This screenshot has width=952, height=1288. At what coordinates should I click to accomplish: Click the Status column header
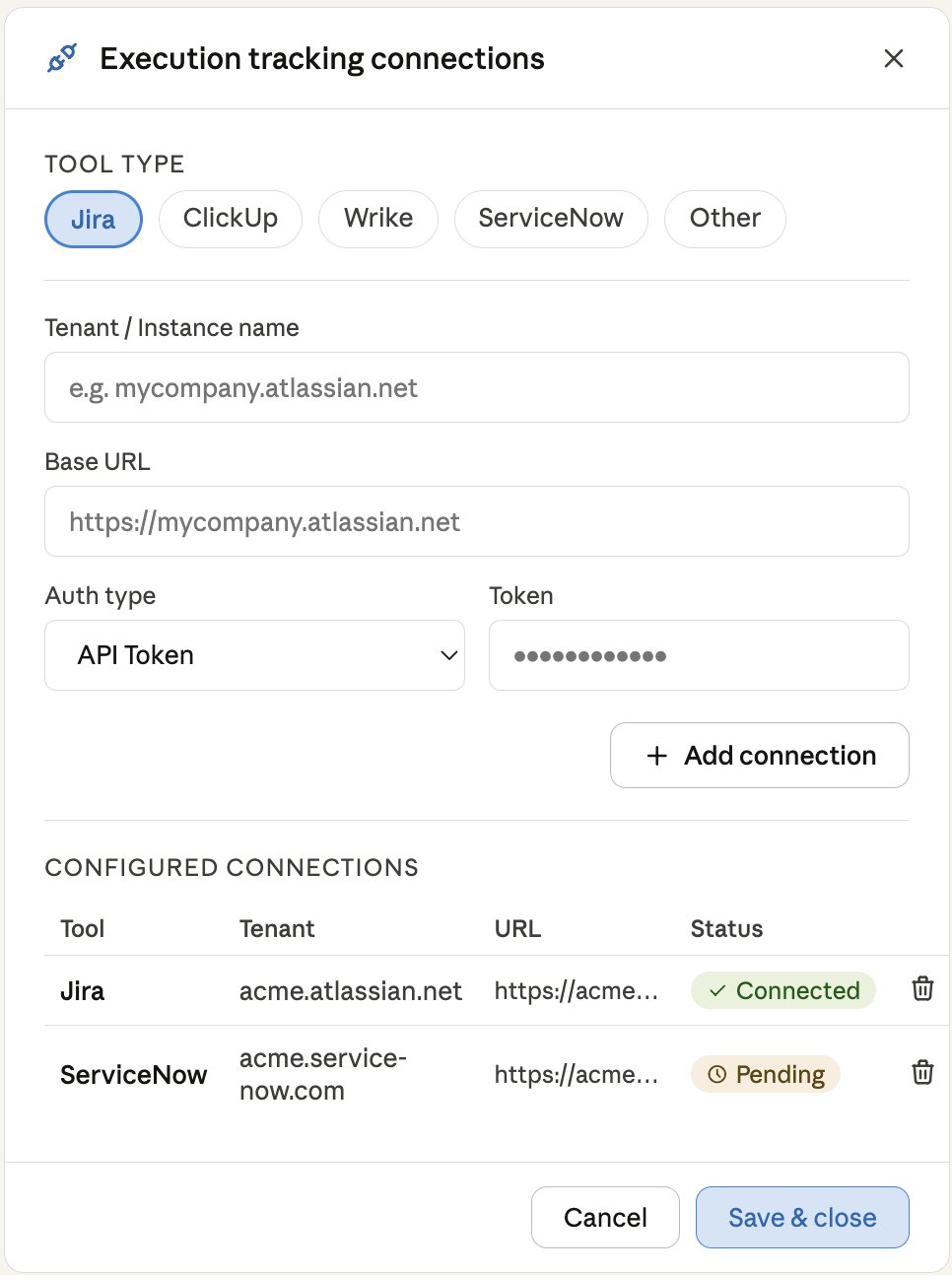tap(727, 928)
